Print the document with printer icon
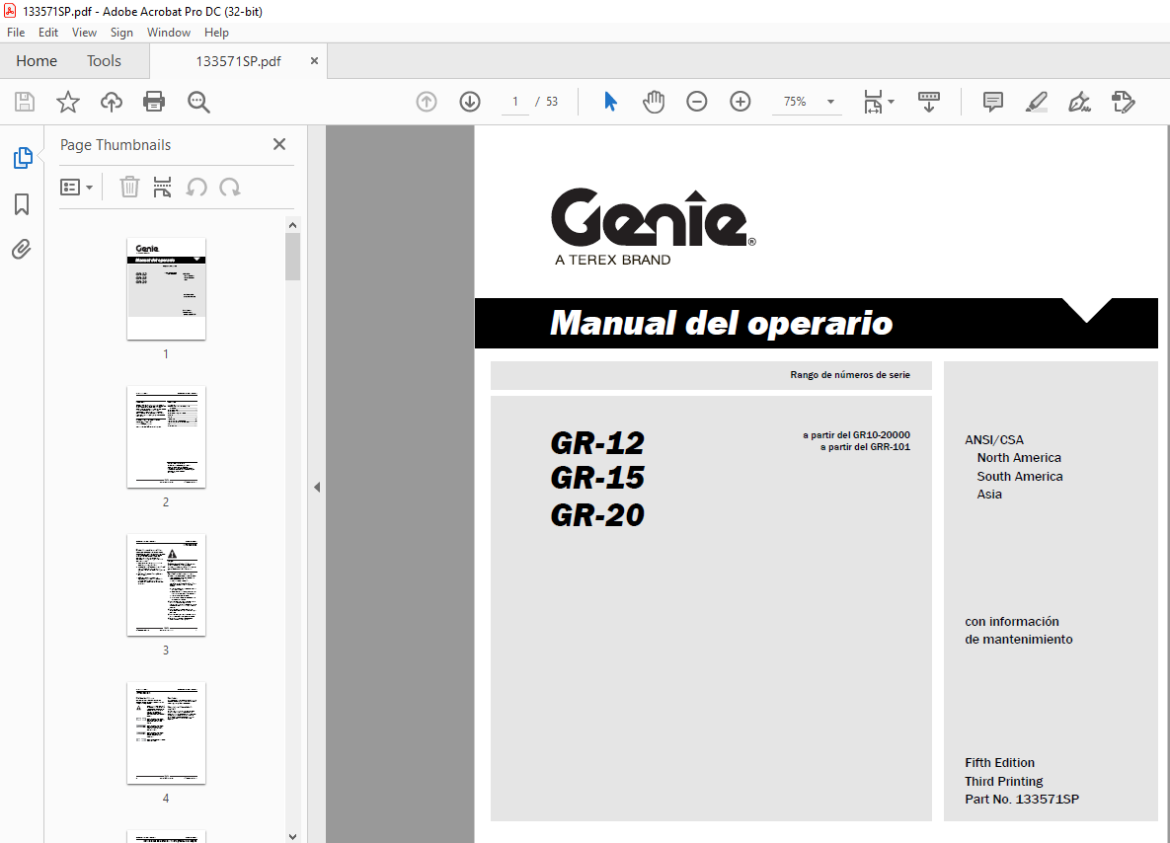 coord(154,101)
